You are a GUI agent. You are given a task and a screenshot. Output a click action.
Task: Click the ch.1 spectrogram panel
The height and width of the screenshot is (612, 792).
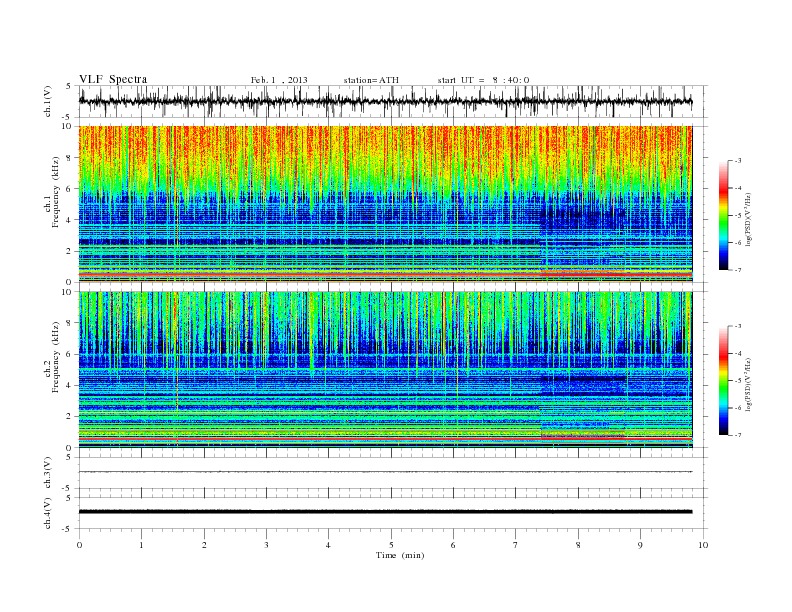point(385,204)
